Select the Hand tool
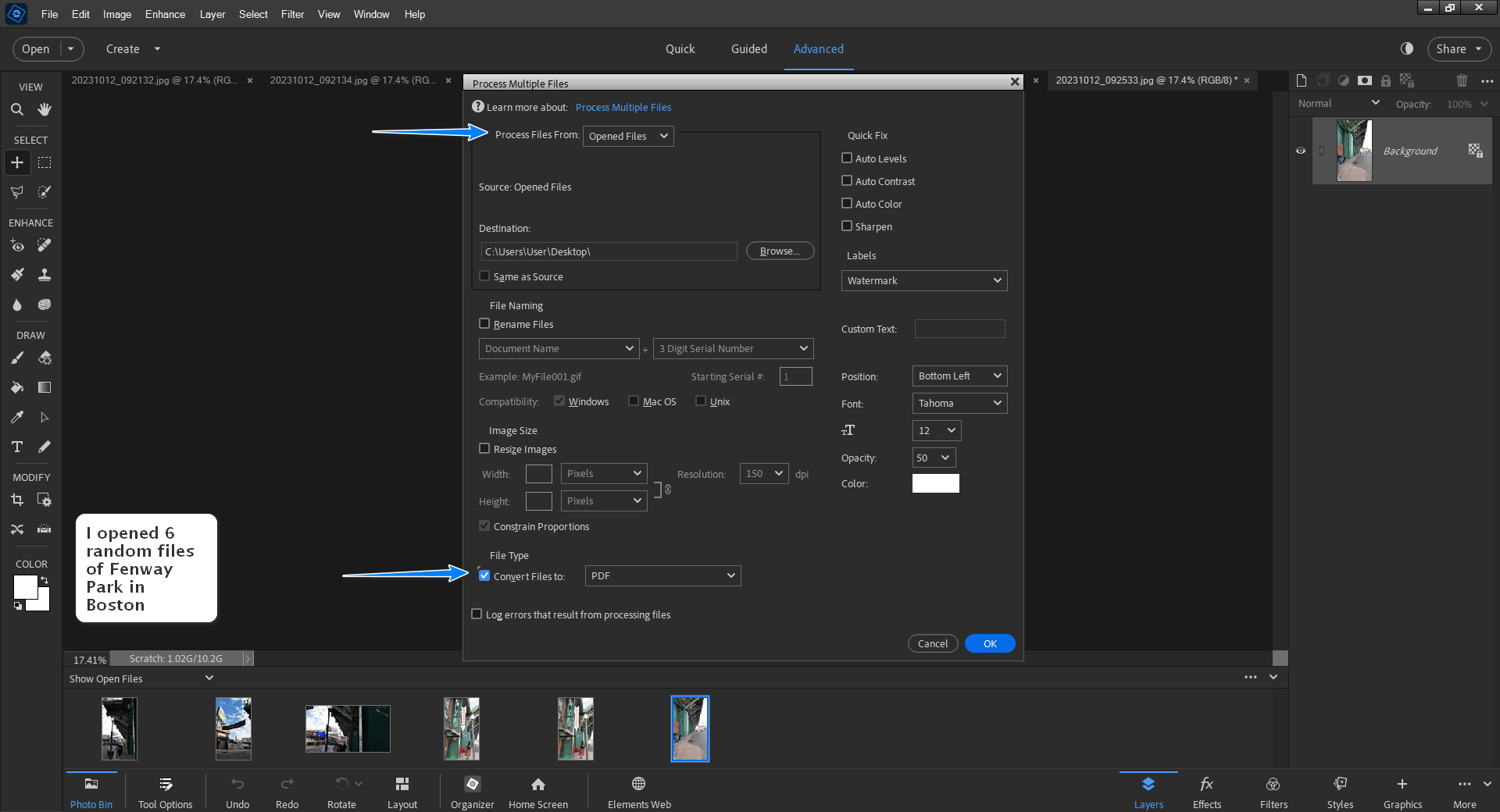1500x812 pixels. pos(44,109)
